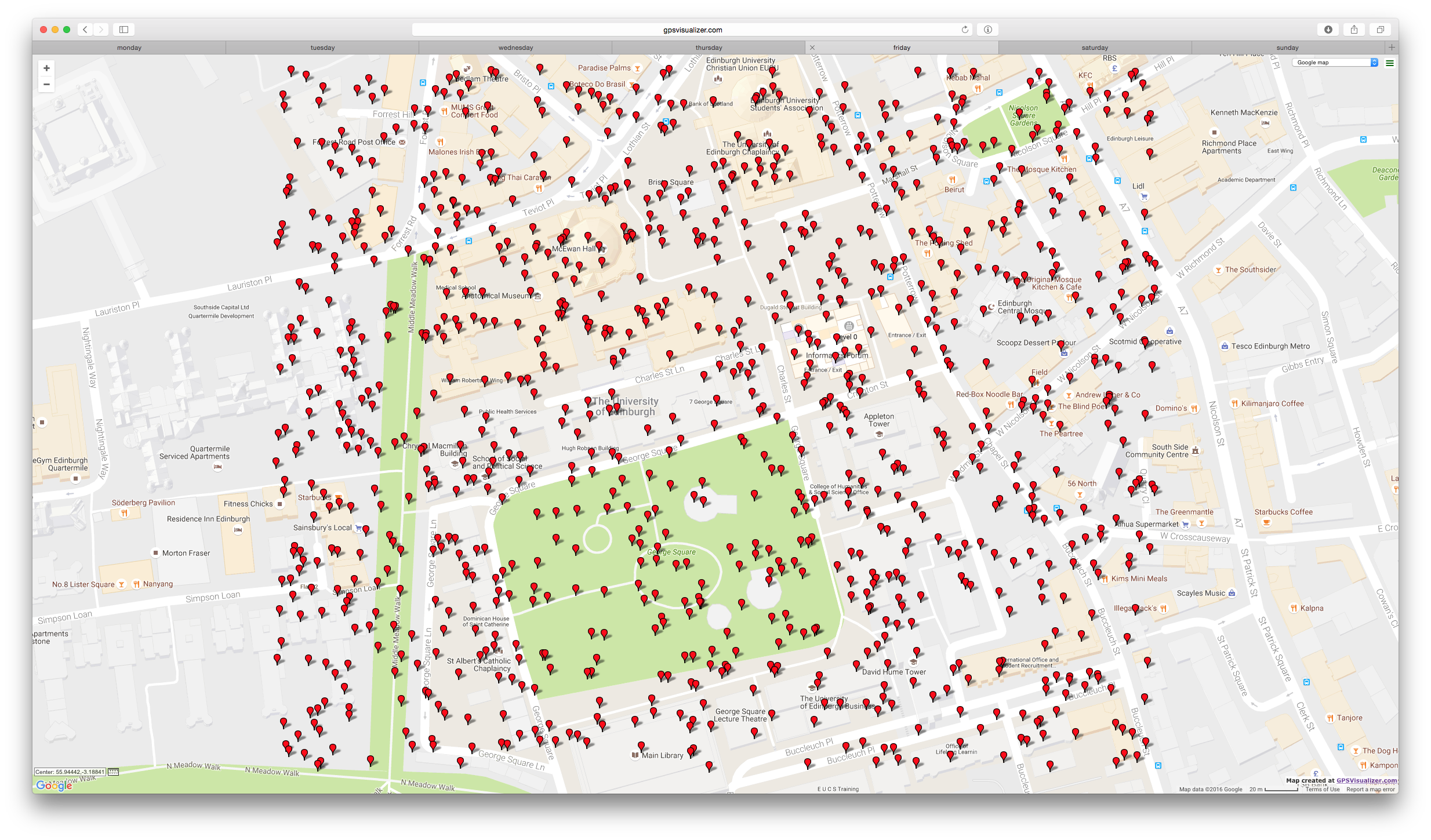Click Report a map error link
This screenshot has height=840, width=1431.
[1371, 789]
